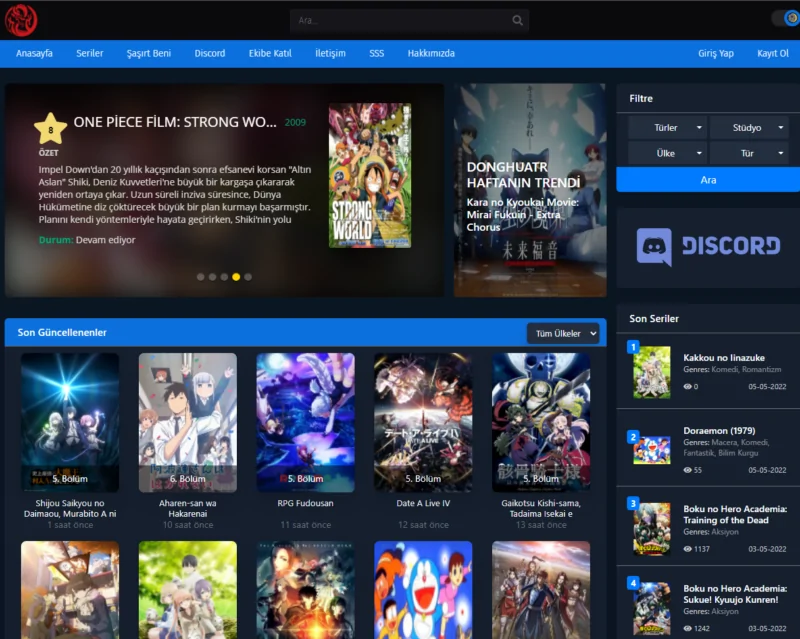Viewport: 800px width, 639px height.
Task: Toggle the dark mode switch
Action: (x=786, y=18)
